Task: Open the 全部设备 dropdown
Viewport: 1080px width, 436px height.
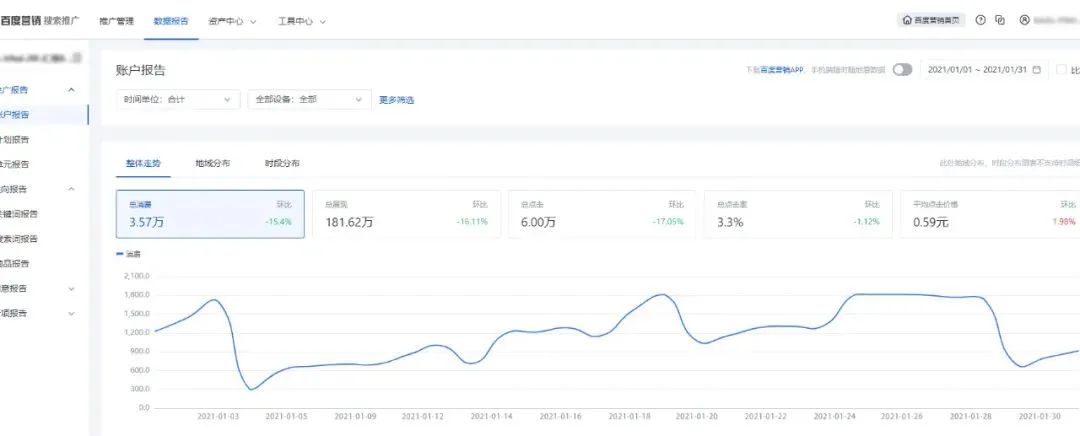Action: 309,99
